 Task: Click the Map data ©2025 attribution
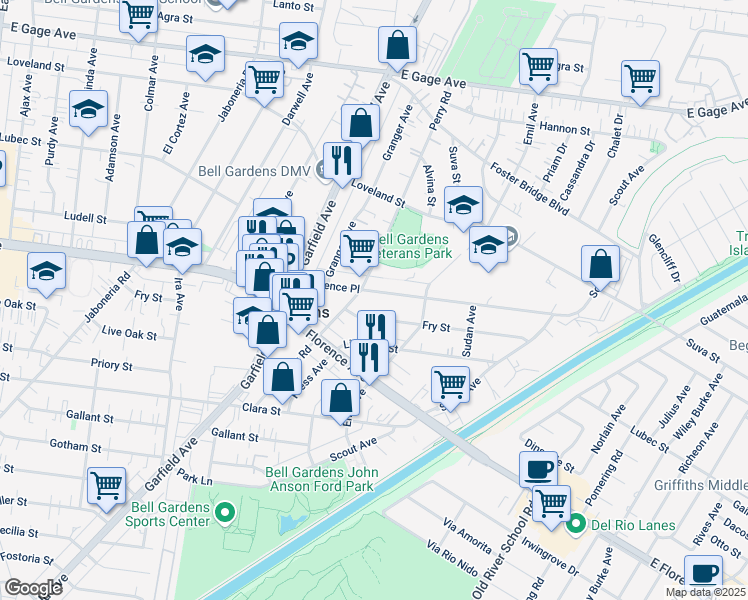pos(705,593)
